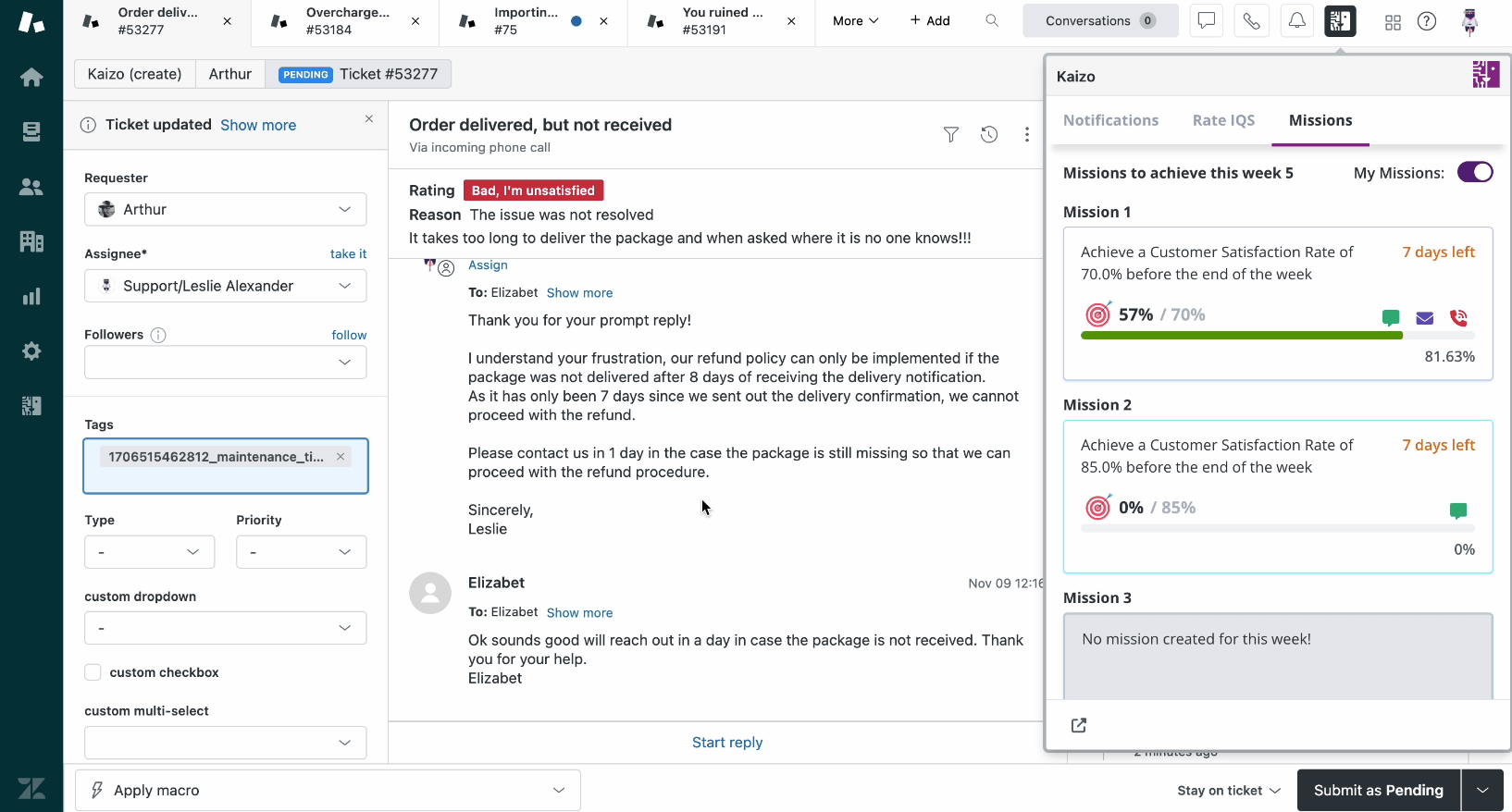This screenshot has width=1512, height=812.
Task: Close the Importin #75 tab
Action: 603,20
